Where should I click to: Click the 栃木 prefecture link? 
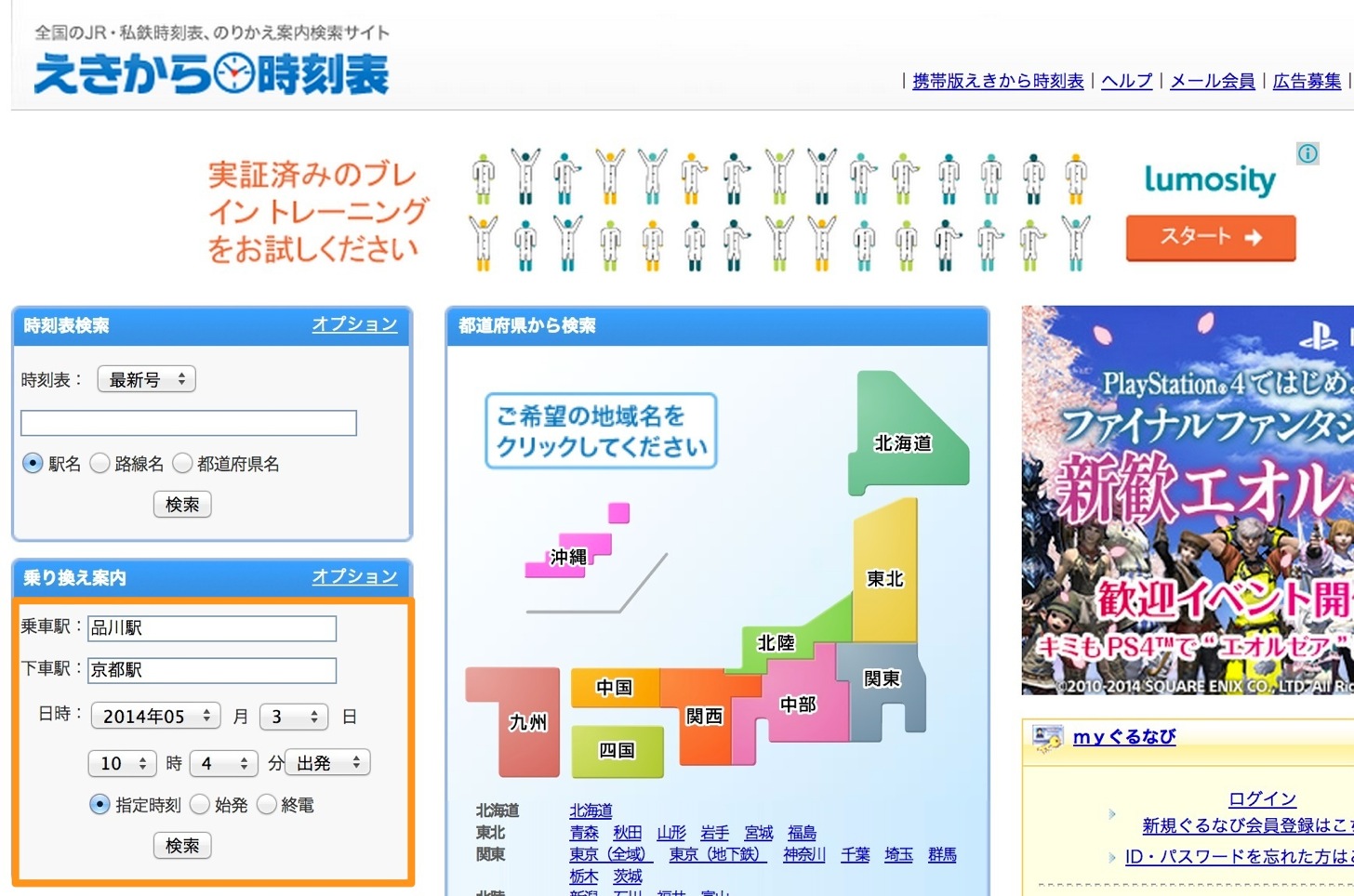pos(584,876)
